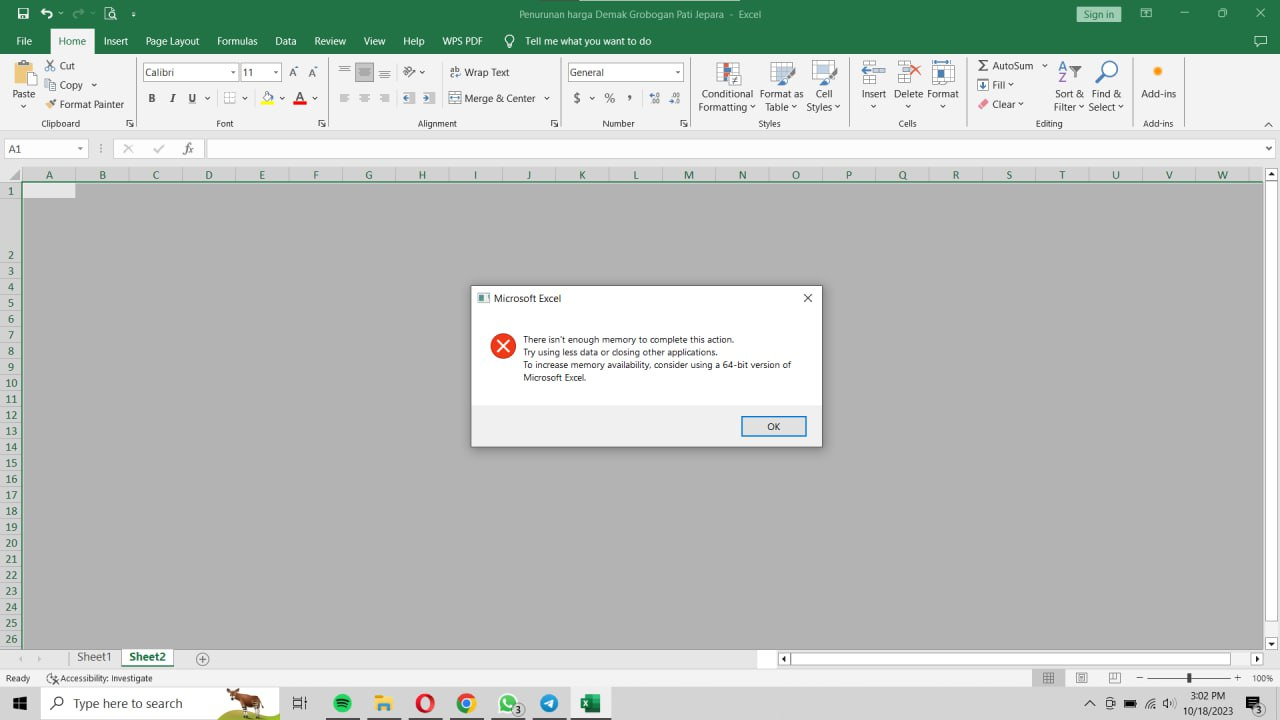
Task: Click the Undo arrow icon
Action: point(46,14)
